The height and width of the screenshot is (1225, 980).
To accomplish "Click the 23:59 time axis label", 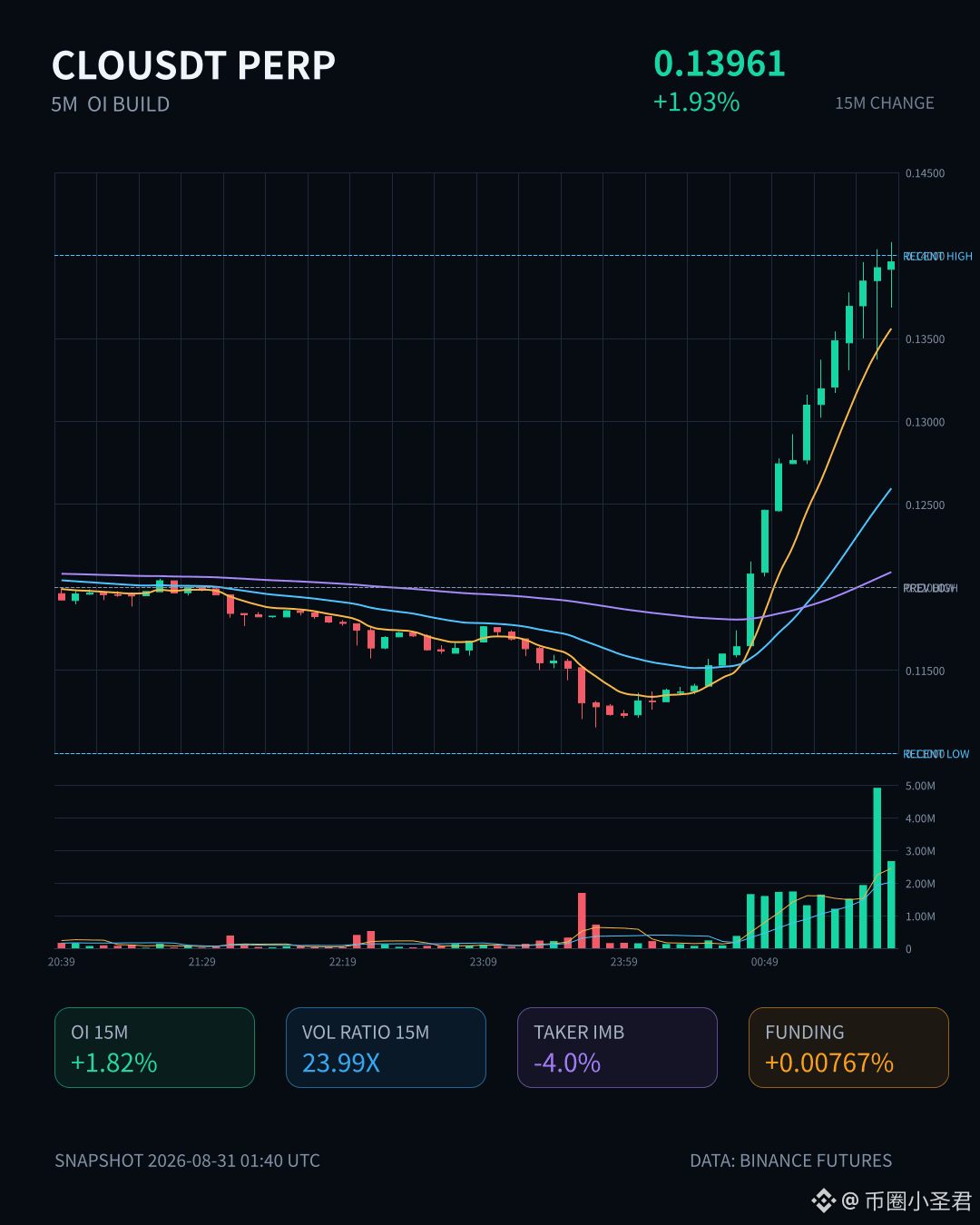I will point(624,962).
